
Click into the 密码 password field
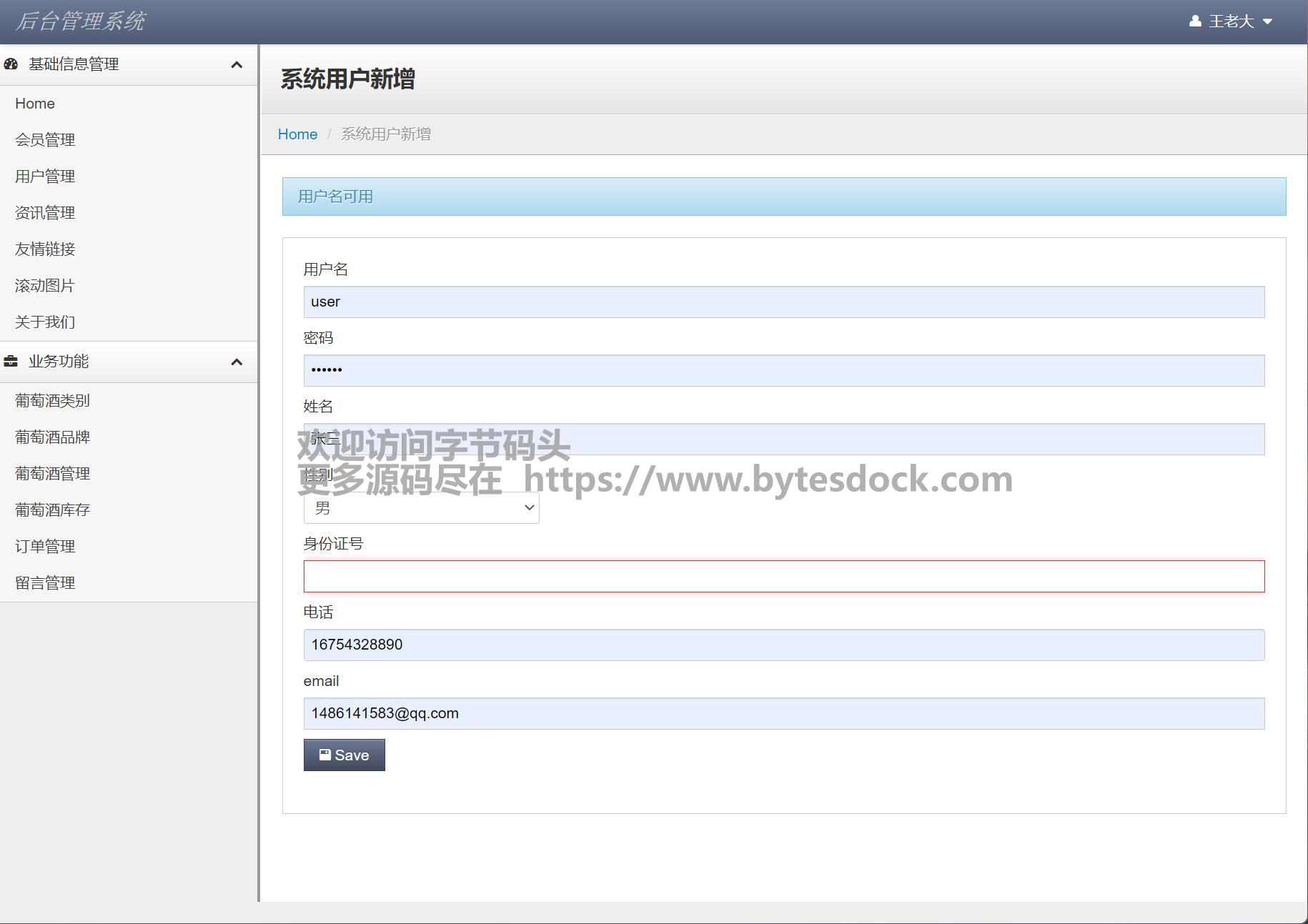(x=783, y=371)
